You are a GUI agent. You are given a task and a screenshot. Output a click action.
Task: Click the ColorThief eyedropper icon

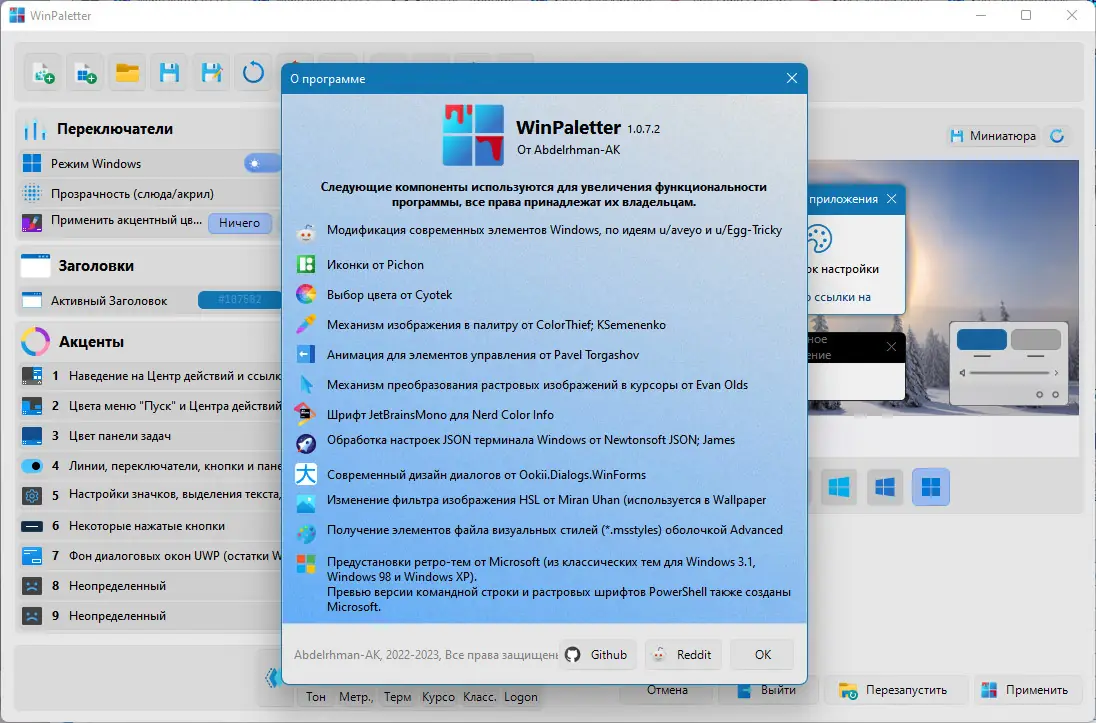pos(305,324)
